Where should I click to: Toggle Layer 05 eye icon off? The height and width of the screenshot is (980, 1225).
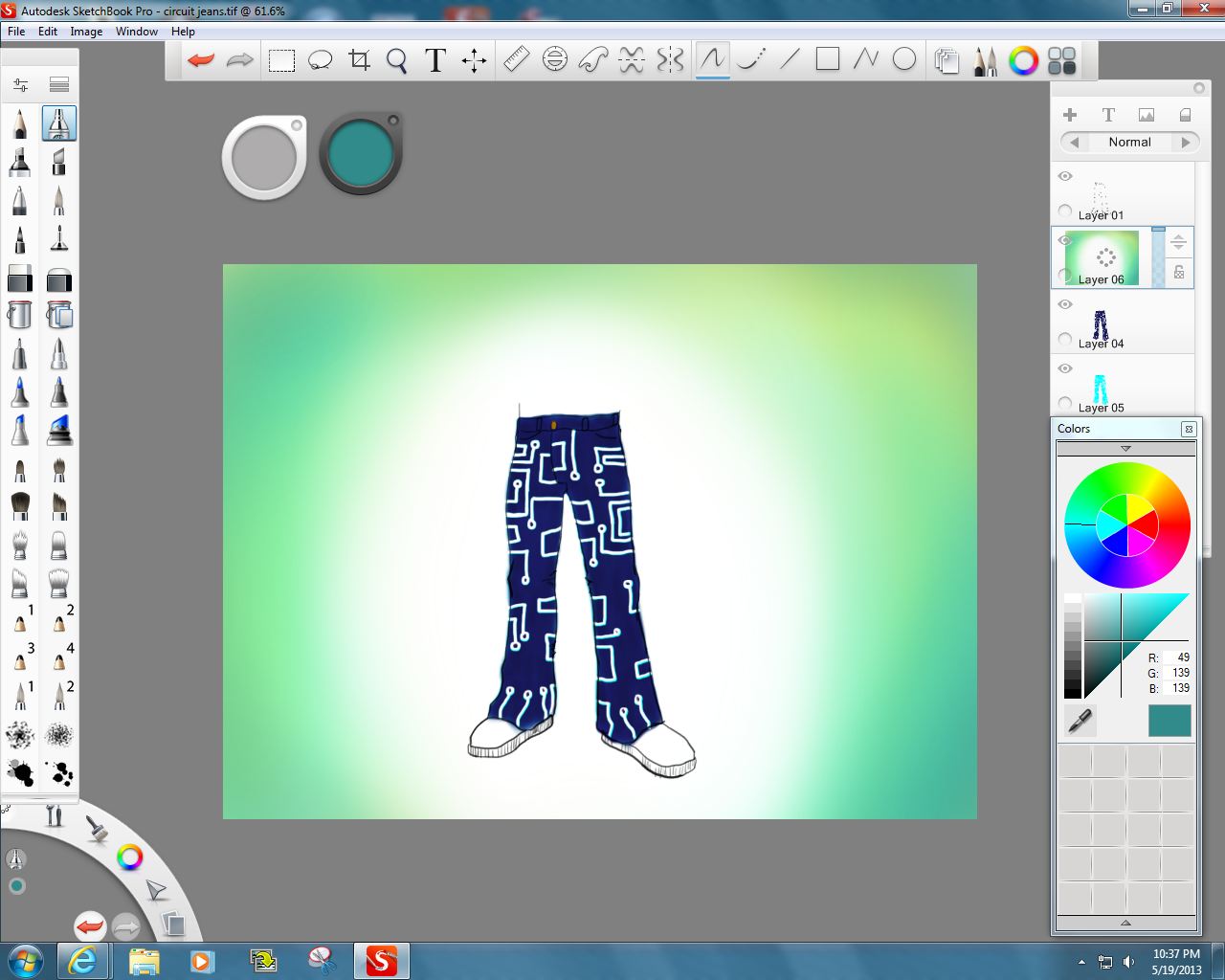[x=1064, y=368]
